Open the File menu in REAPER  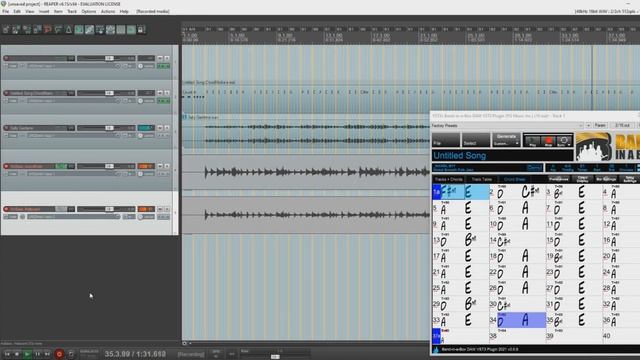[x=5, y=11]
